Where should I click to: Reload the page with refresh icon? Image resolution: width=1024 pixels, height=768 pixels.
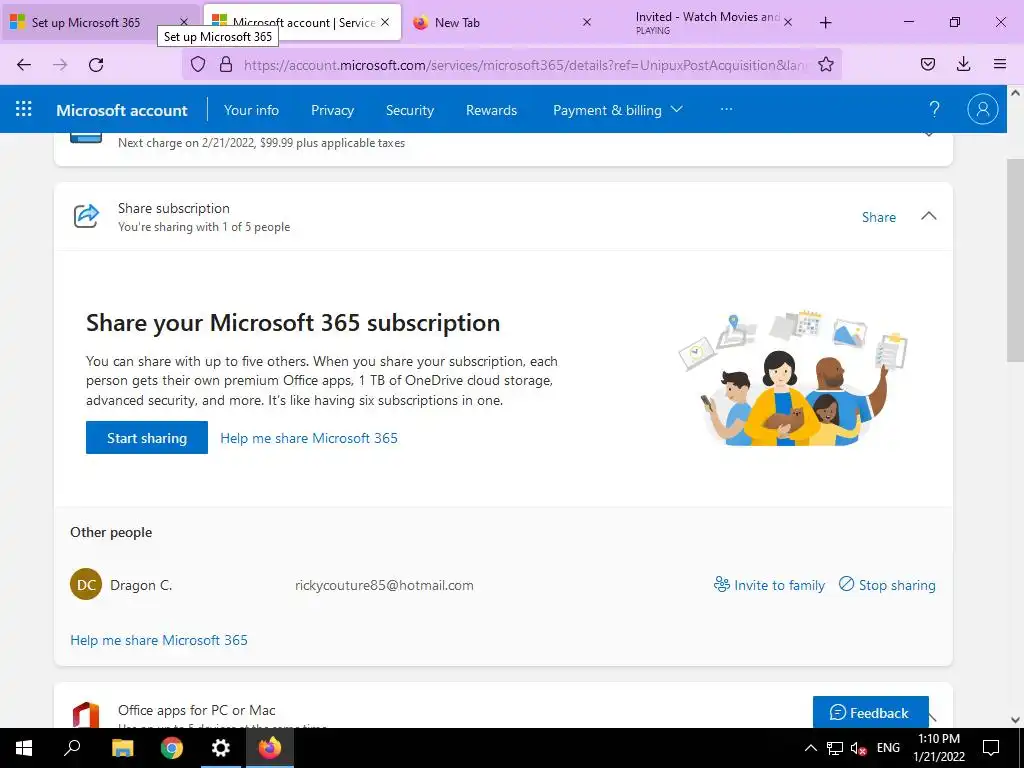tap(96, 64)
